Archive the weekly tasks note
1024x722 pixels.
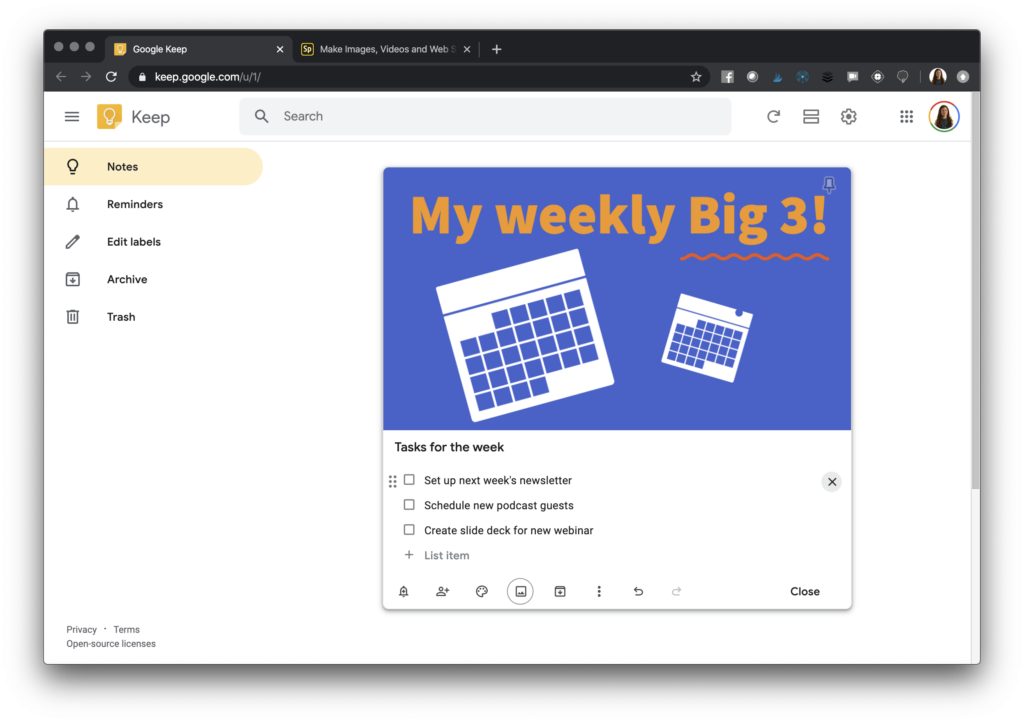click(559, 591)
